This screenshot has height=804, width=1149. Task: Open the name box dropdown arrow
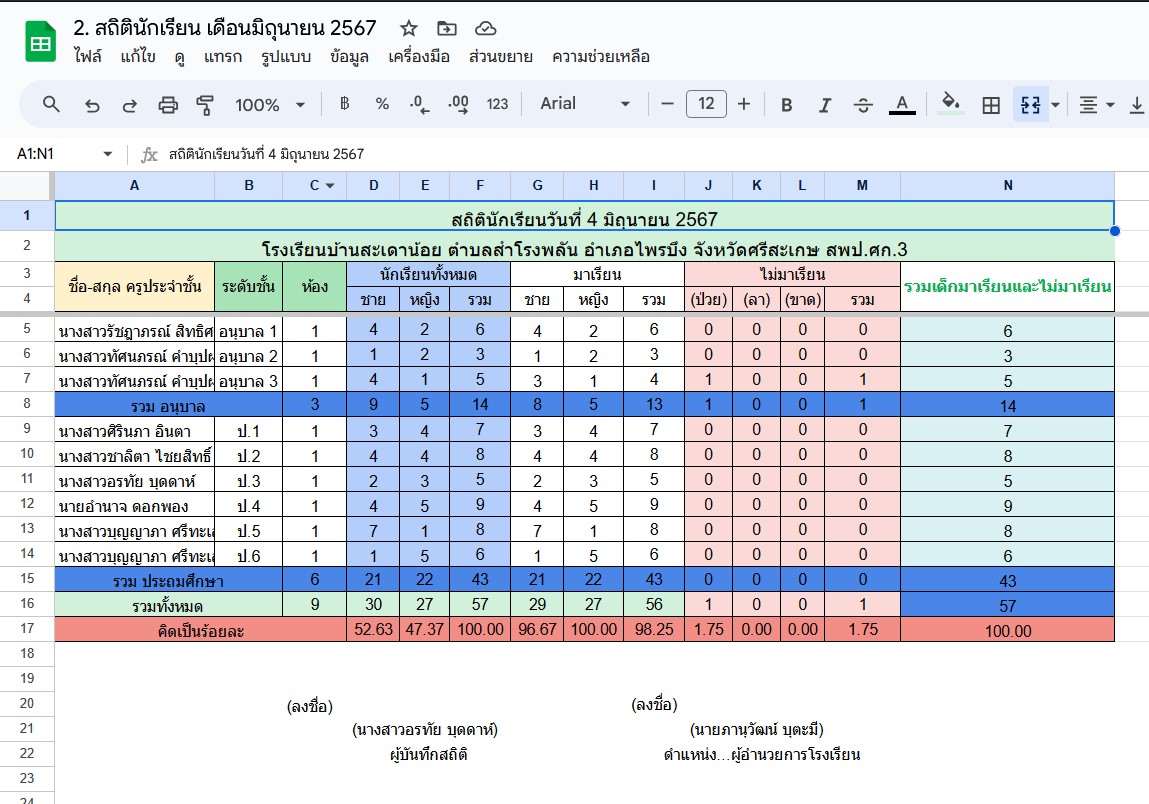click(x=108, y=154)
